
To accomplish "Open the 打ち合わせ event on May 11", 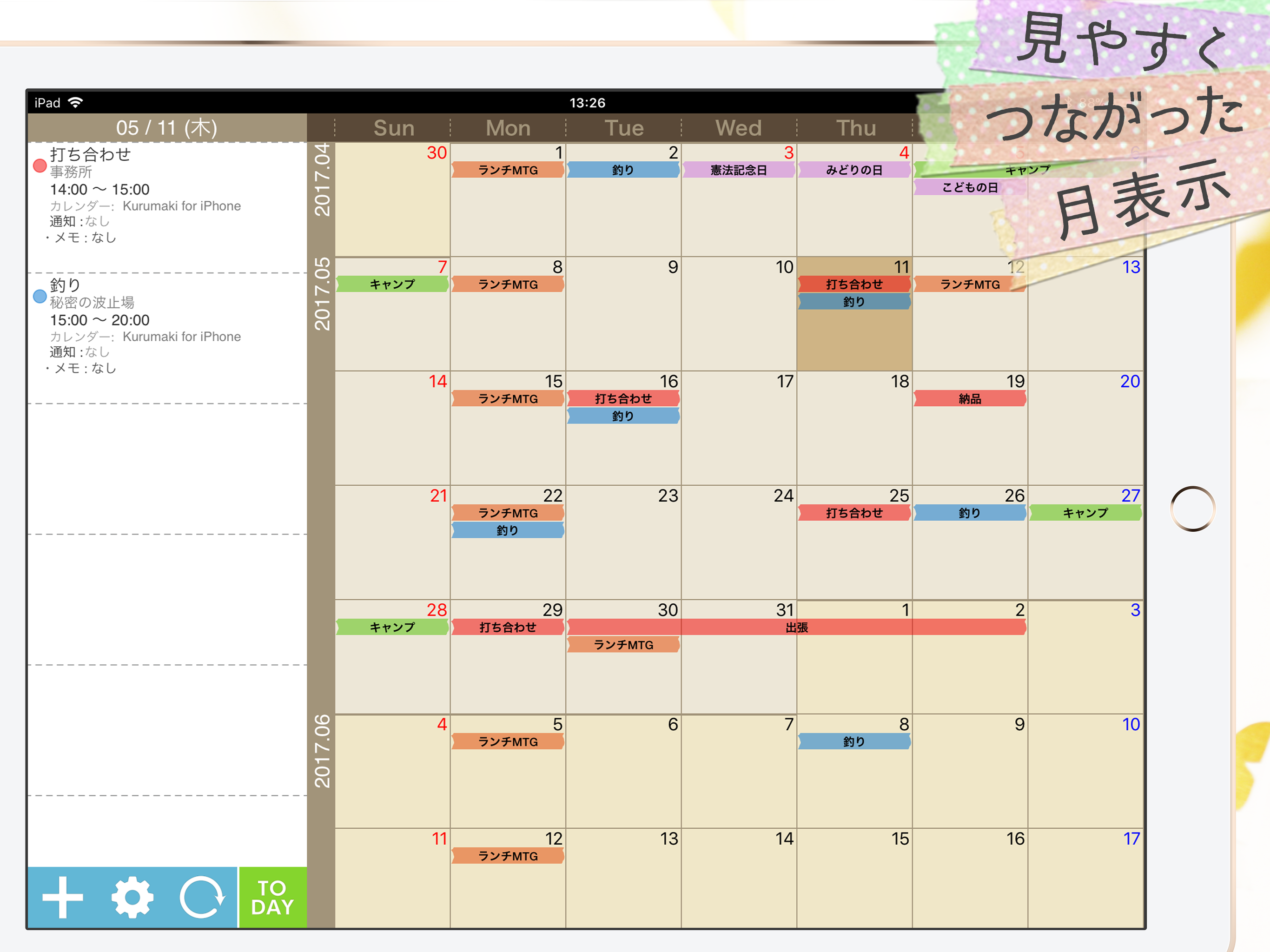I will (x=854, y=284).
